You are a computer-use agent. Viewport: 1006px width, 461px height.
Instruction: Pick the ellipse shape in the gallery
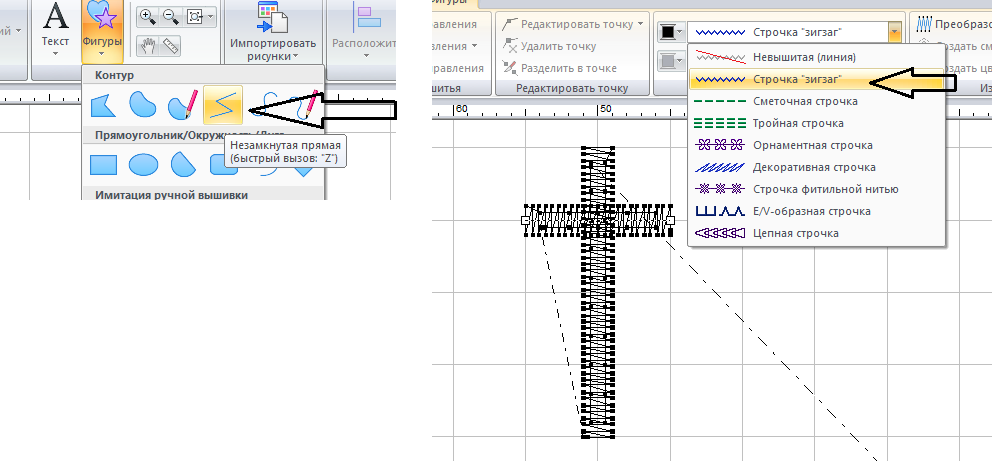(143, 163)
